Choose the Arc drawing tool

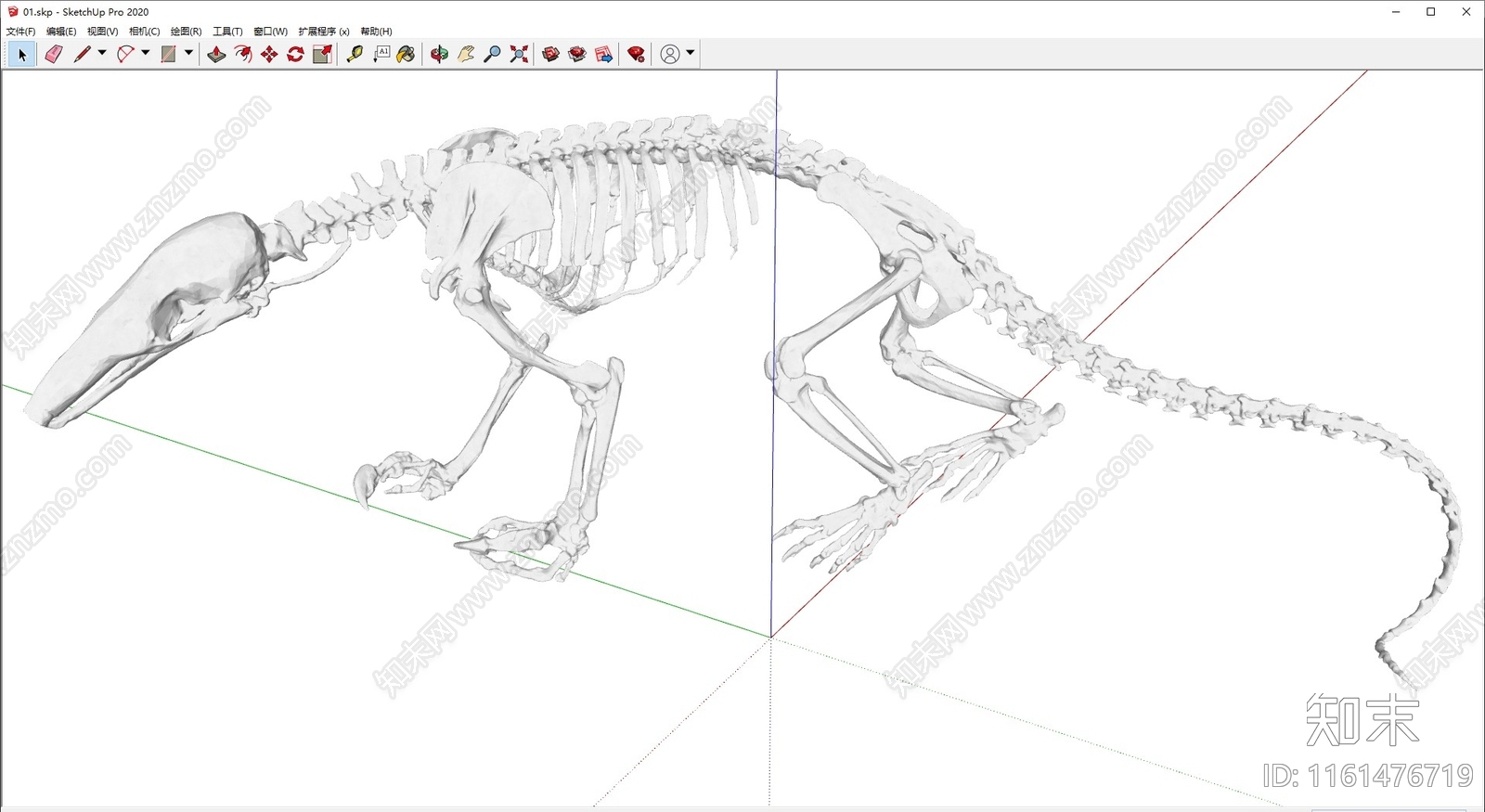[x=125, y=55]
